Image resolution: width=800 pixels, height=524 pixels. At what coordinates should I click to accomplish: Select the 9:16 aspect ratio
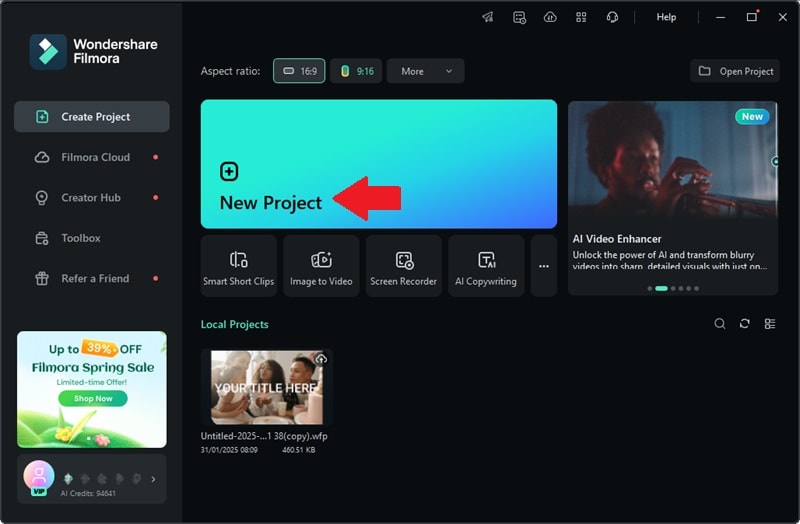(356, 71)
